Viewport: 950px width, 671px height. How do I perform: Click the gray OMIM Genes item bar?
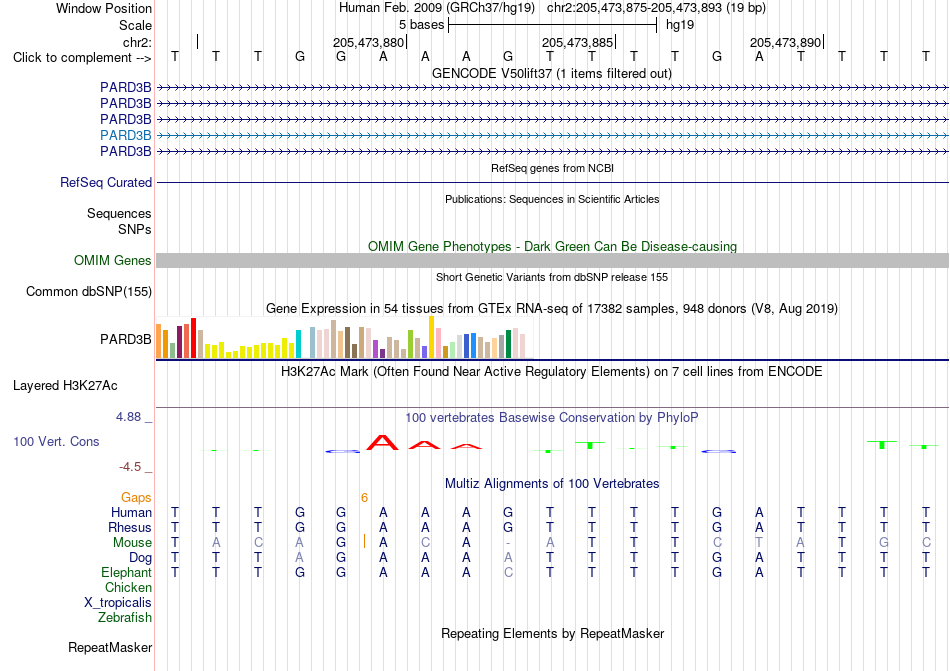point(552,260)
